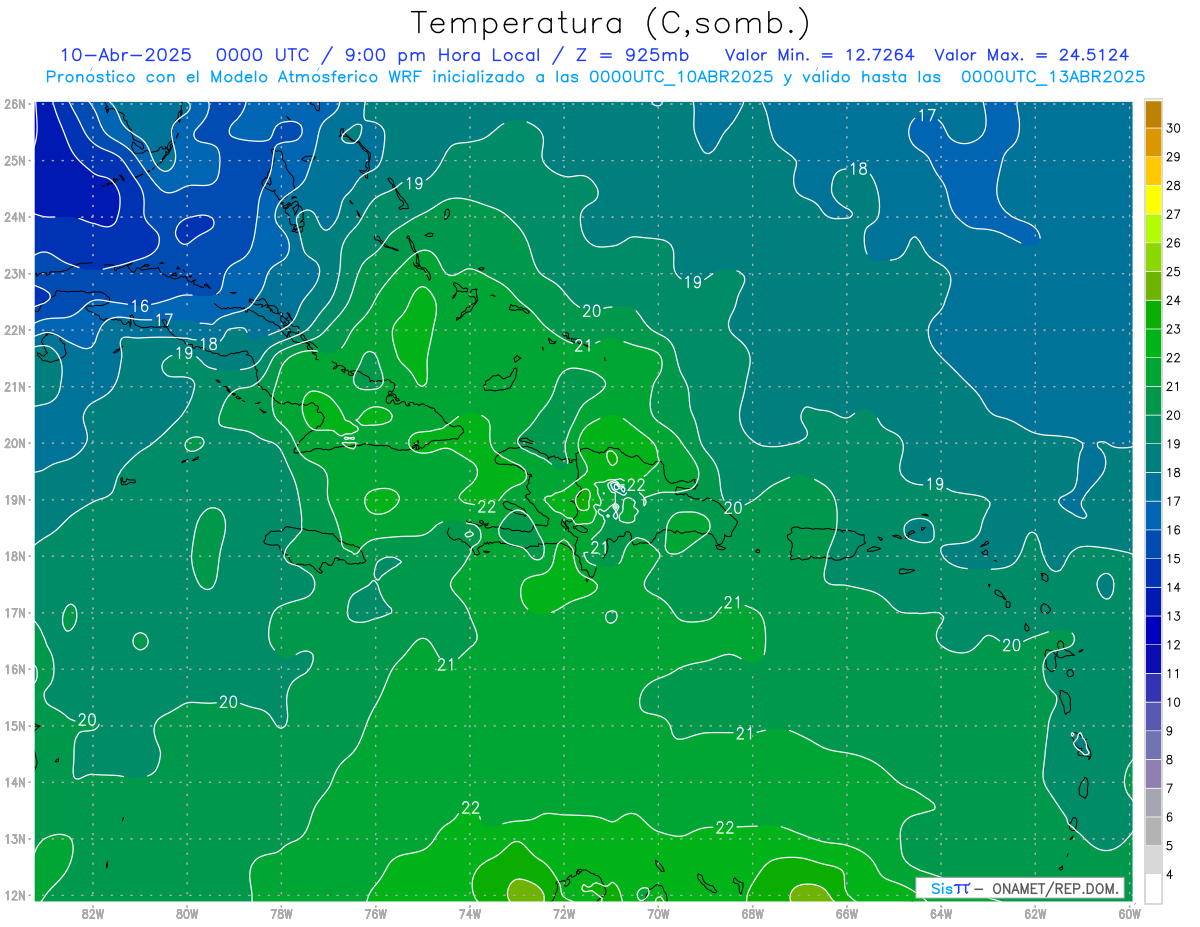Click longitude axis label '80W'
Viewport: 1200px width, 927px height.
coord(187,912)
